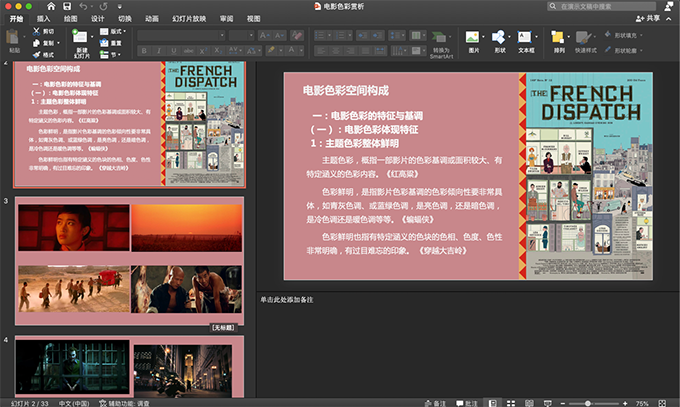Click the zoom out minus button
Screen dimensions: 680x407
pyautogui.click(x=562, y=403)
